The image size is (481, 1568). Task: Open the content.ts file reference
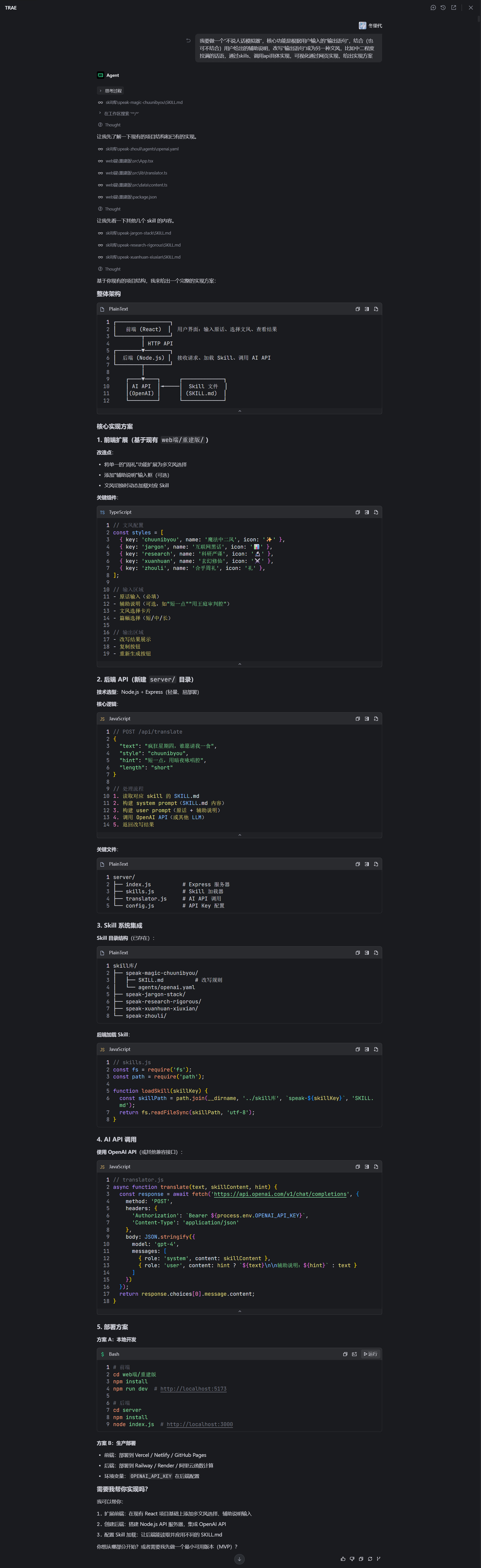[x=133, y=185]
